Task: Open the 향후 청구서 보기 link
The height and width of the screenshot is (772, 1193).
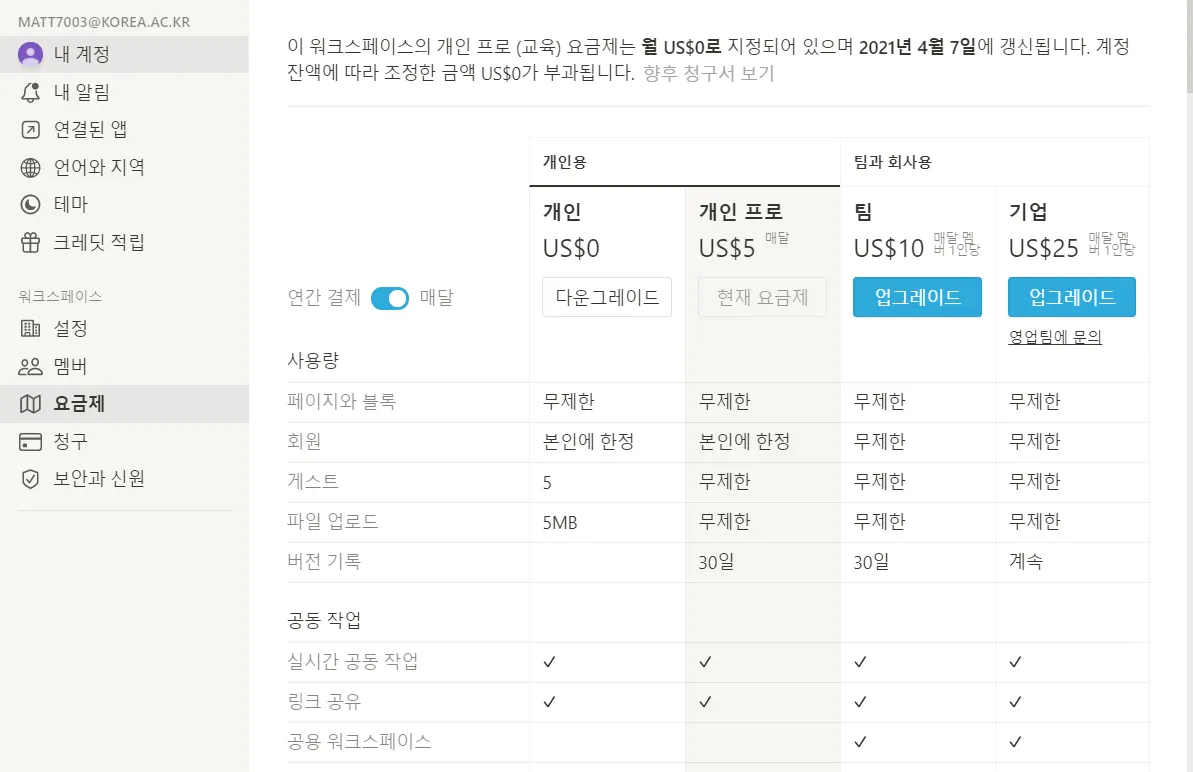Action: pyautogui.click(x=709, y=73)
